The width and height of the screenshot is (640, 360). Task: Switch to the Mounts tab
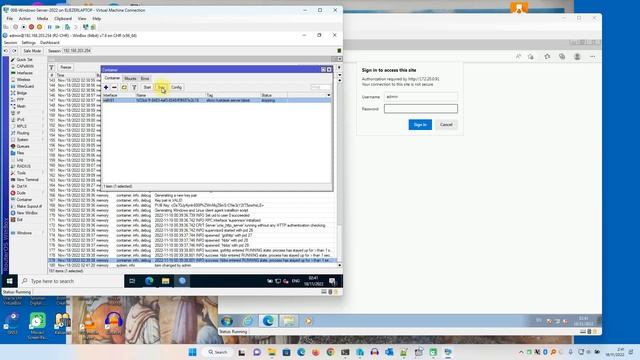(130, 78)
